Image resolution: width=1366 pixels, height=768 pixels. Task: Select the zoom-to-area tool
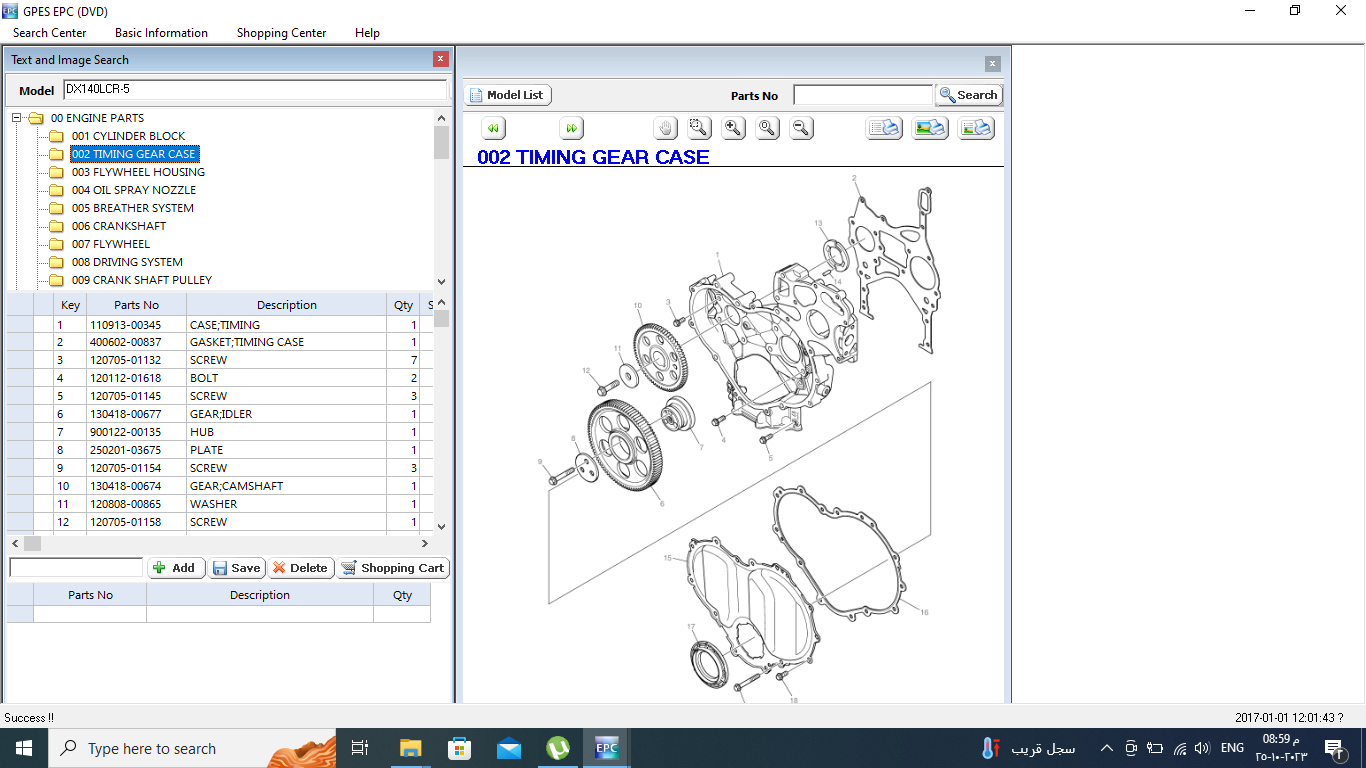699,128
